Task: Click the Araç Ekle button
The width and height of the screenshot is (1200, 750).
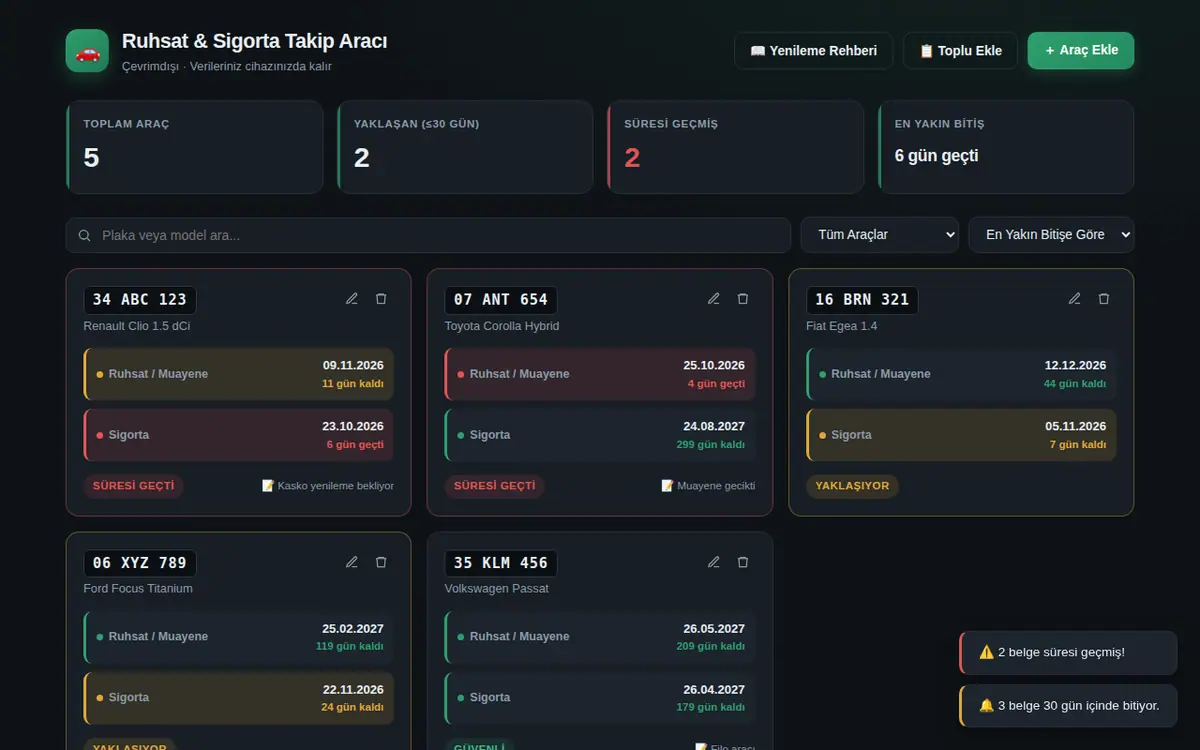Action: tap(1081, 50)
